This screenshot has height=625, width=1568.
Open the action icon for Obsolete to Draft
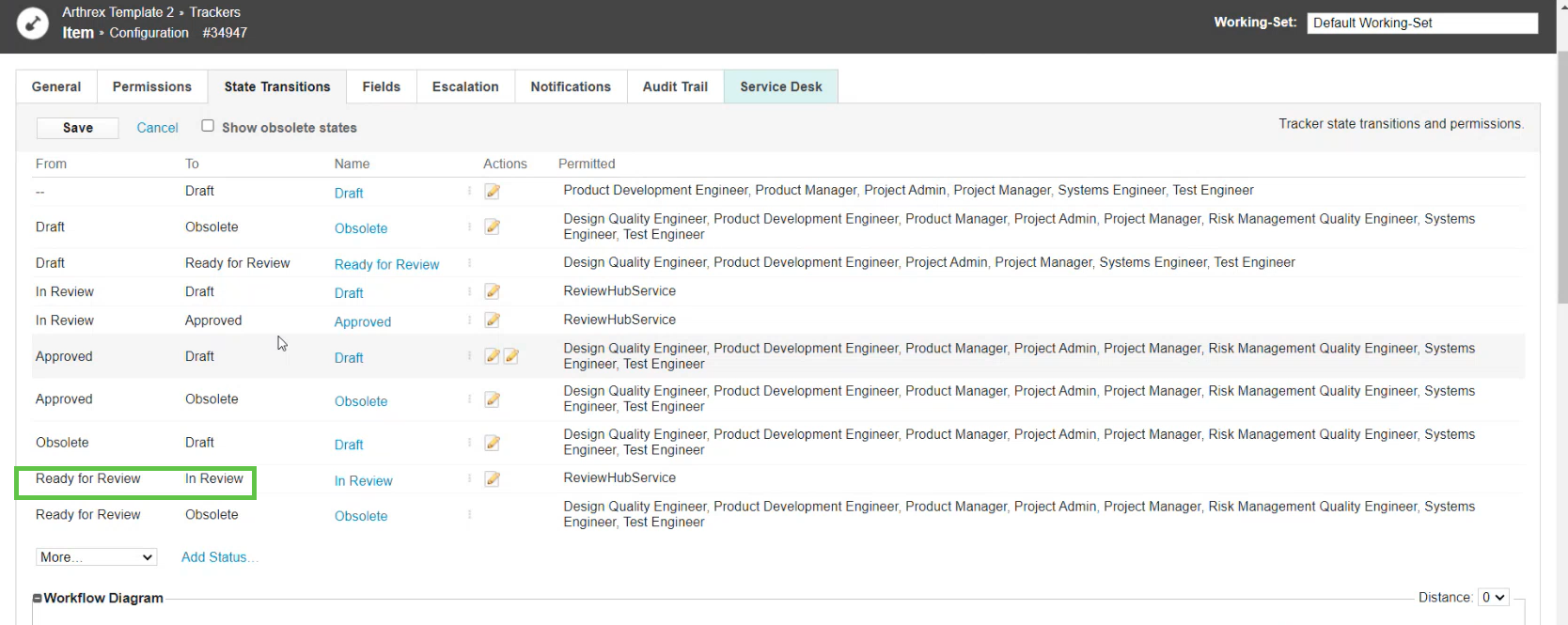(492, 443)
